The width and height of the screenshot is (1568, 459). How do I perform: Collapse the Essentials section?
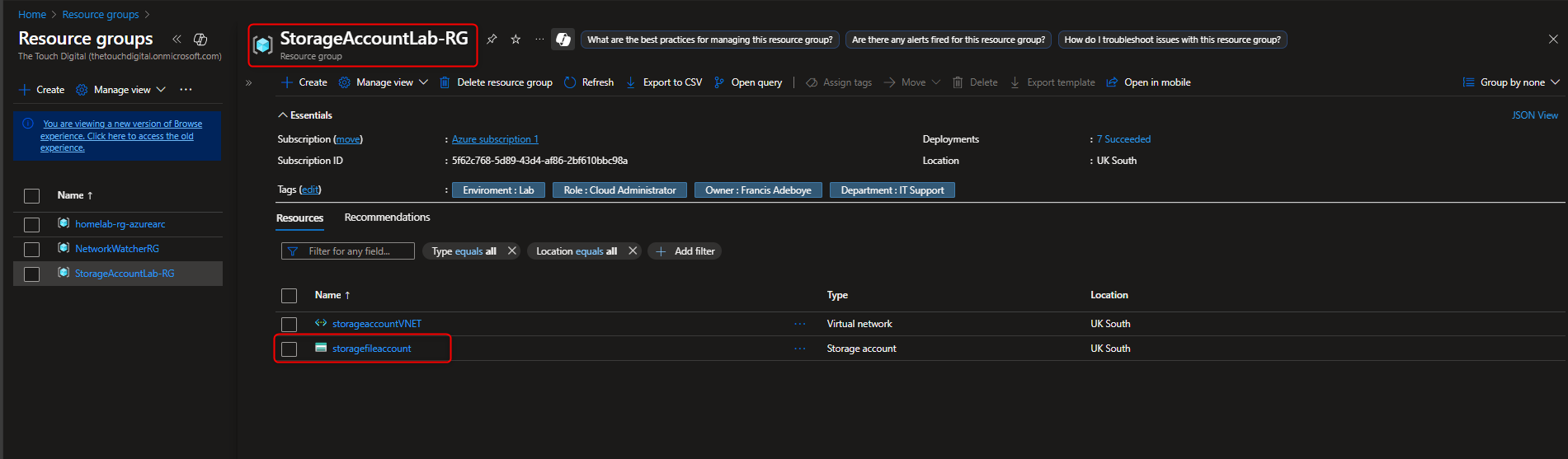[305, 115]
